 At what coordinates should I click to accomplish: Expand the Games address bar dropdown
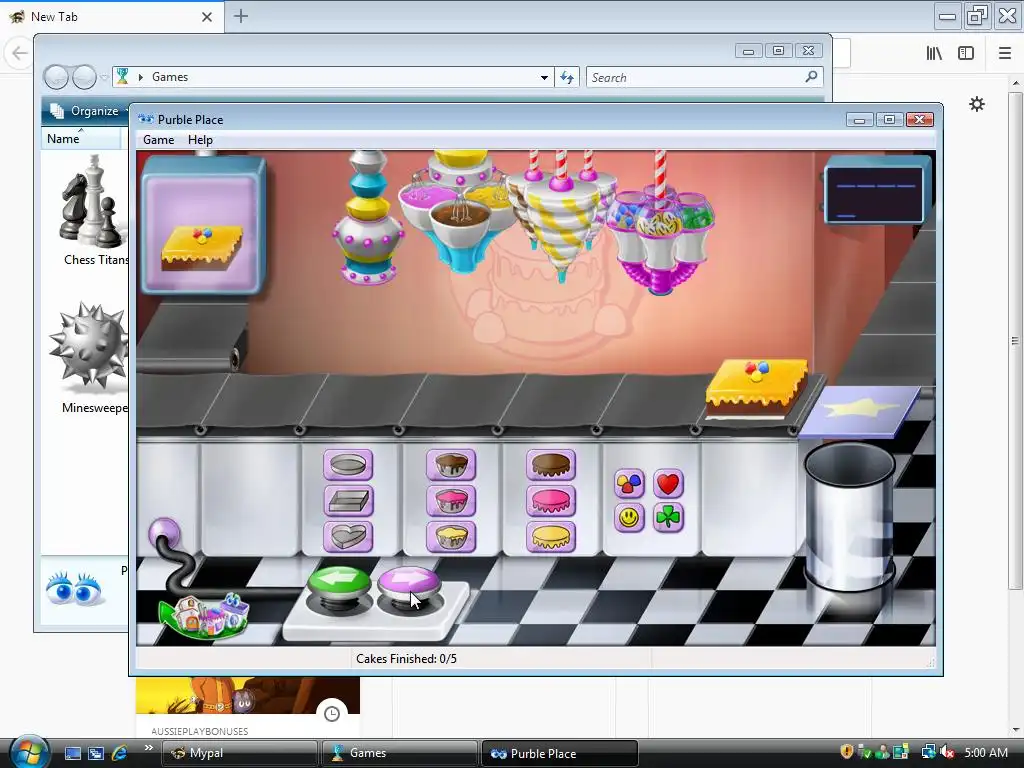[x=544, y=78]
